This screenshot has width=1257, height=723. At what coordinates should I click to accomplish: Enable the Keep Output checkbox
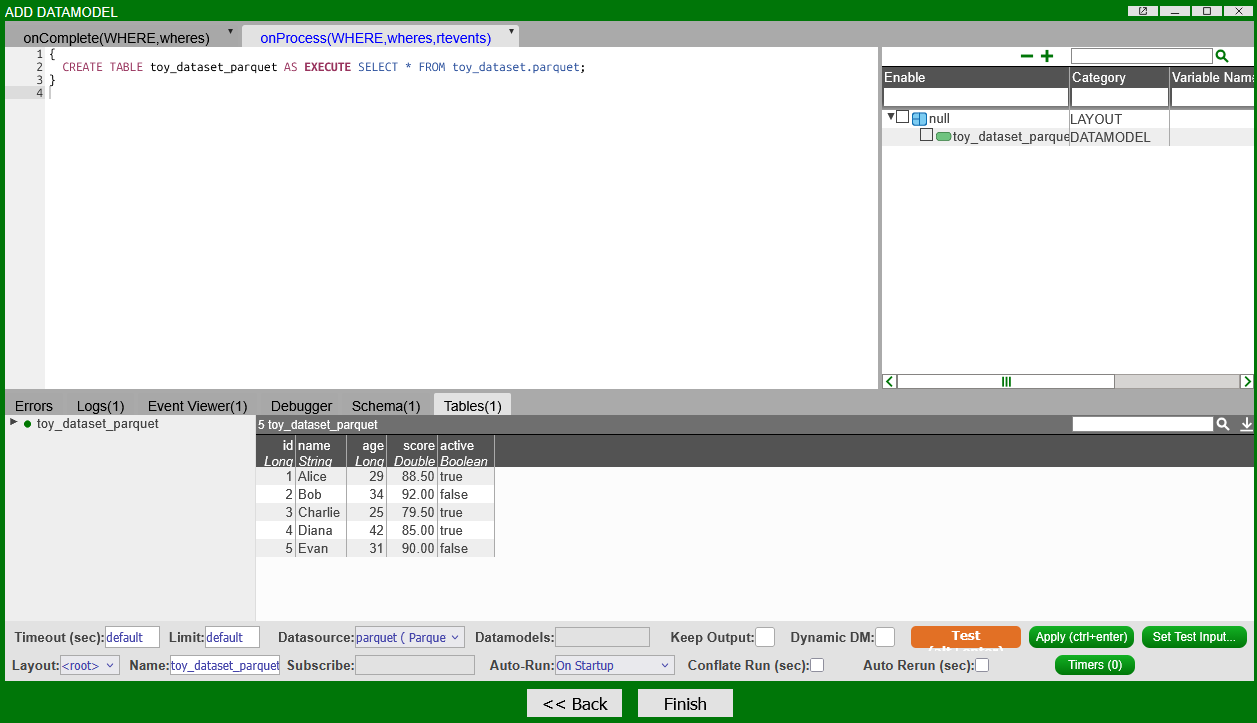(x=764, y=637)
